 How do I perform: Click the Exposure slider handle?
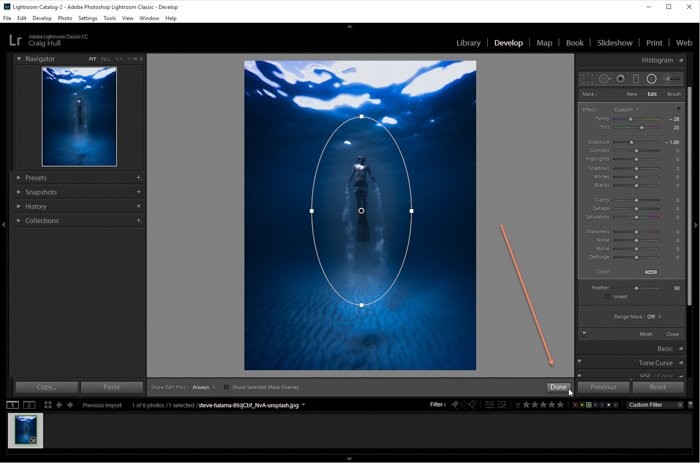631,142
